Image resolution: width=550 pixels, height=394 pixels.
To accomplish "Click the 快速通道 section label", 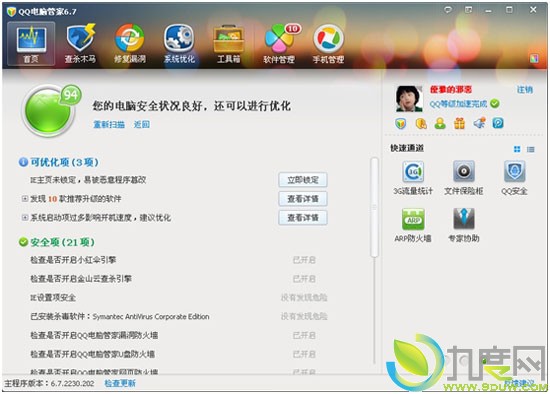I will pyautogui.click(x=407, y=148).
